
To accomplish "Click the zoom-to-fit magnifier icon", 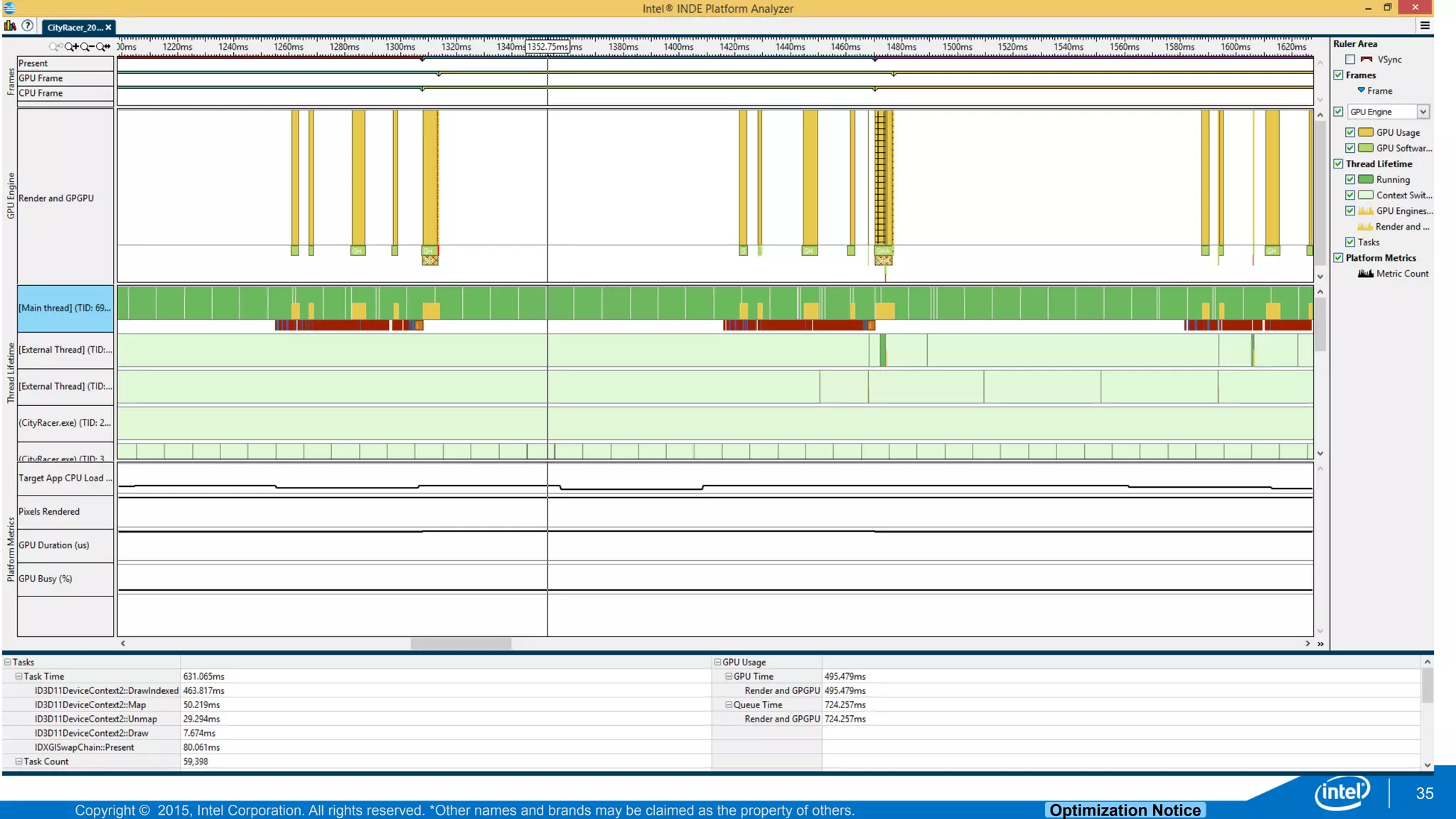I will click(x=103, y=47).
